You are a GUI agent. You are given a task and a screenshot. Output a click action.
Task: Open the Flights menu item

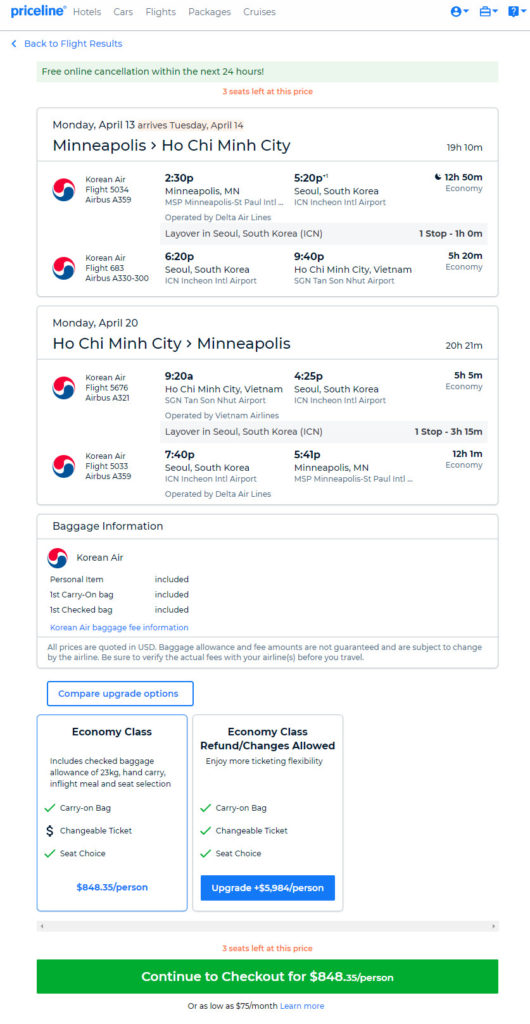pos(161,12)
